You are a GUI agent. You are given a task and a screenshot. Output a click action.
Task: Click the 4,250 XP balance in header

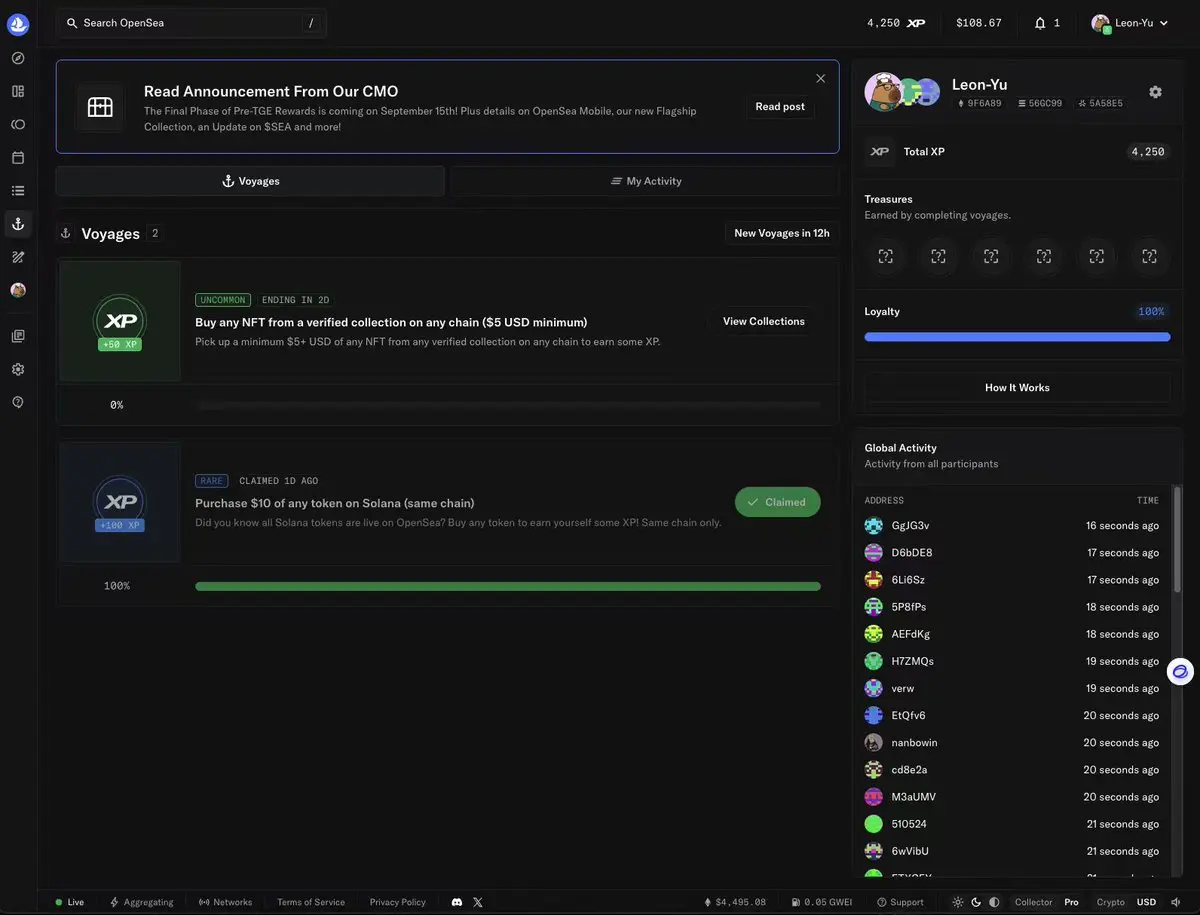tap(896, 23)
